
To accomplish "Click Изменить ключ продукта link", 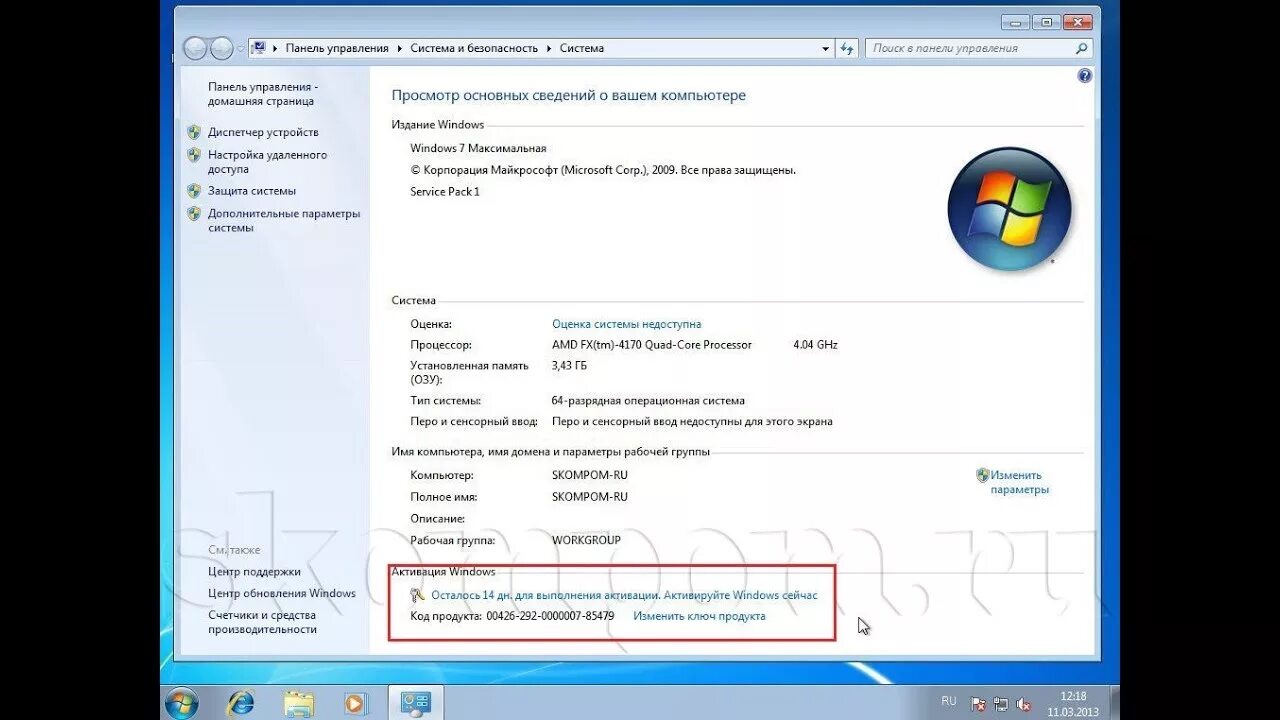I will coord(699,616).
